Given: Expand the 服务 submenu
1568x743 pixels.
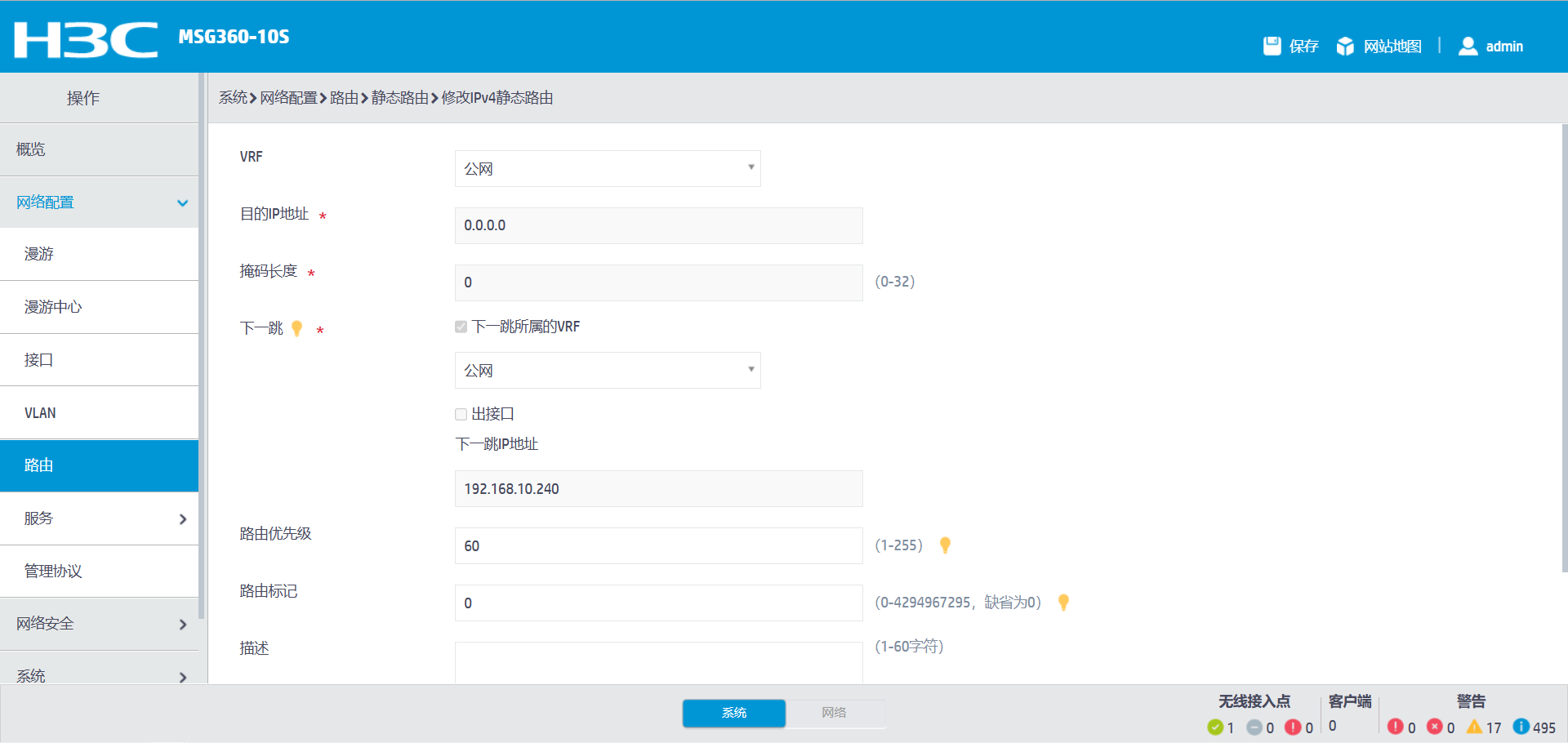Looking at the screenshot, I should pyautogui.click(x=100, y=518).
